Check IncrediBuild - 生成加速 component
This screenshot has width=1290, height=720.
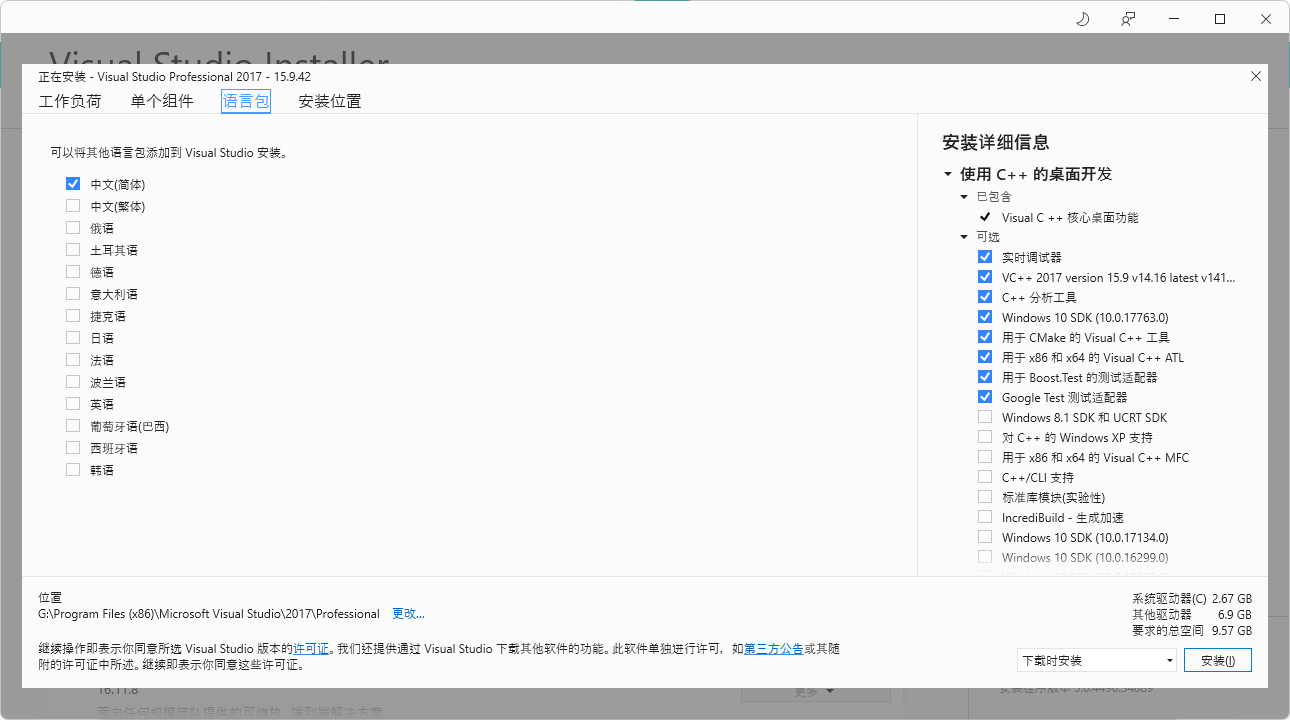click(985, 517)
